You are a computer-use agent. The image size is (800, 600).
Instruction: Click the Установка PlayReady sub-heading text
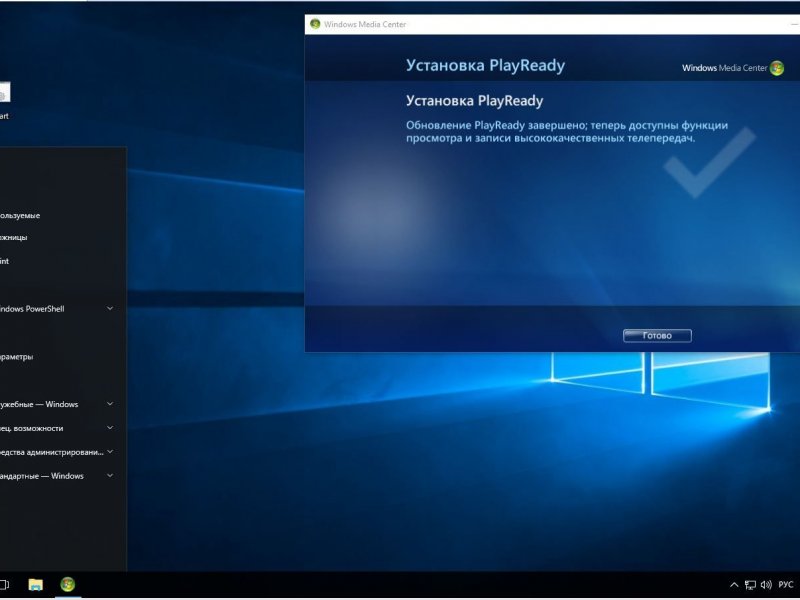[474, 101]
